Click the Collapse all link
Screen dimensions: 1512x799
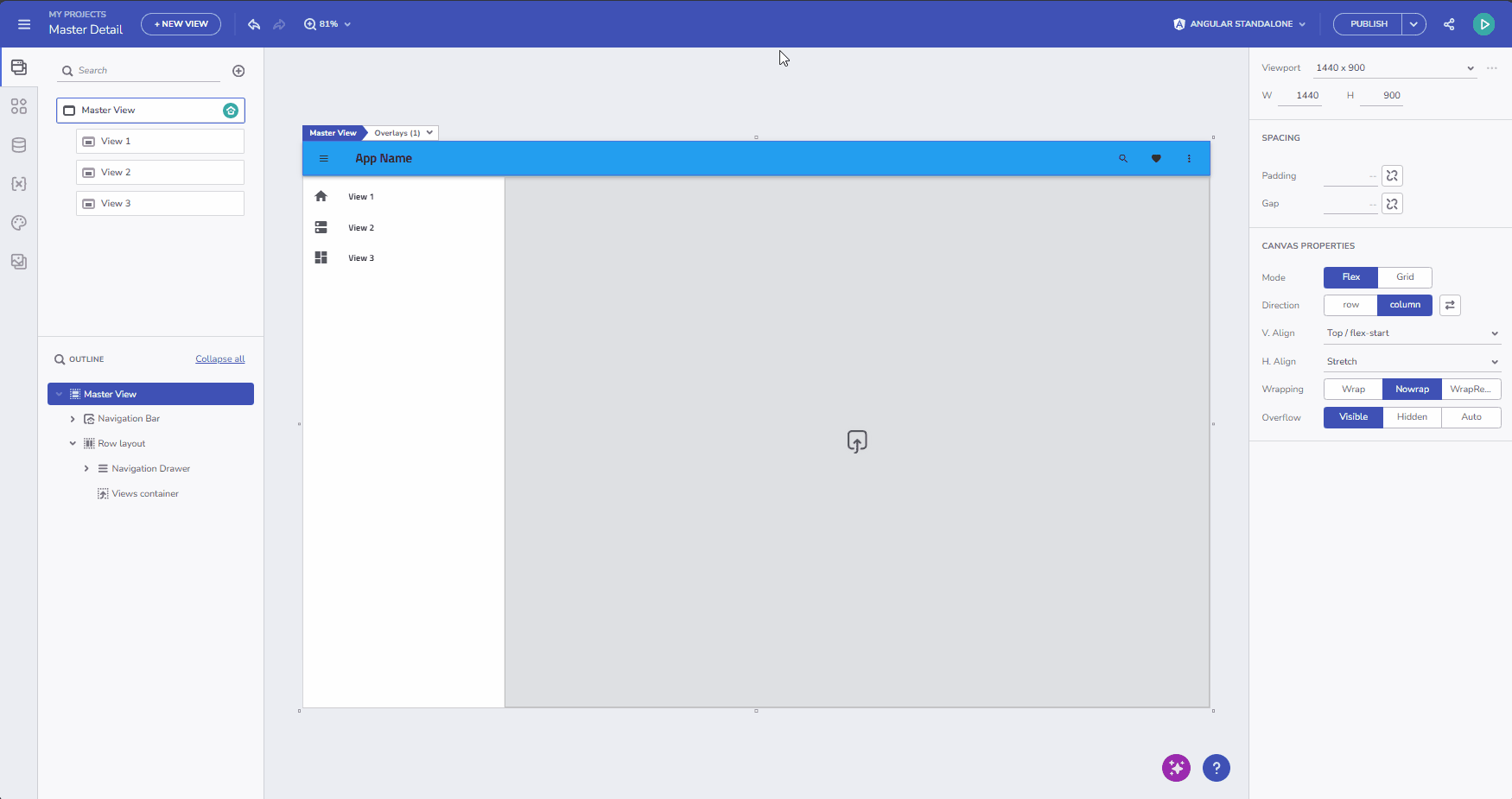[219, 359]
